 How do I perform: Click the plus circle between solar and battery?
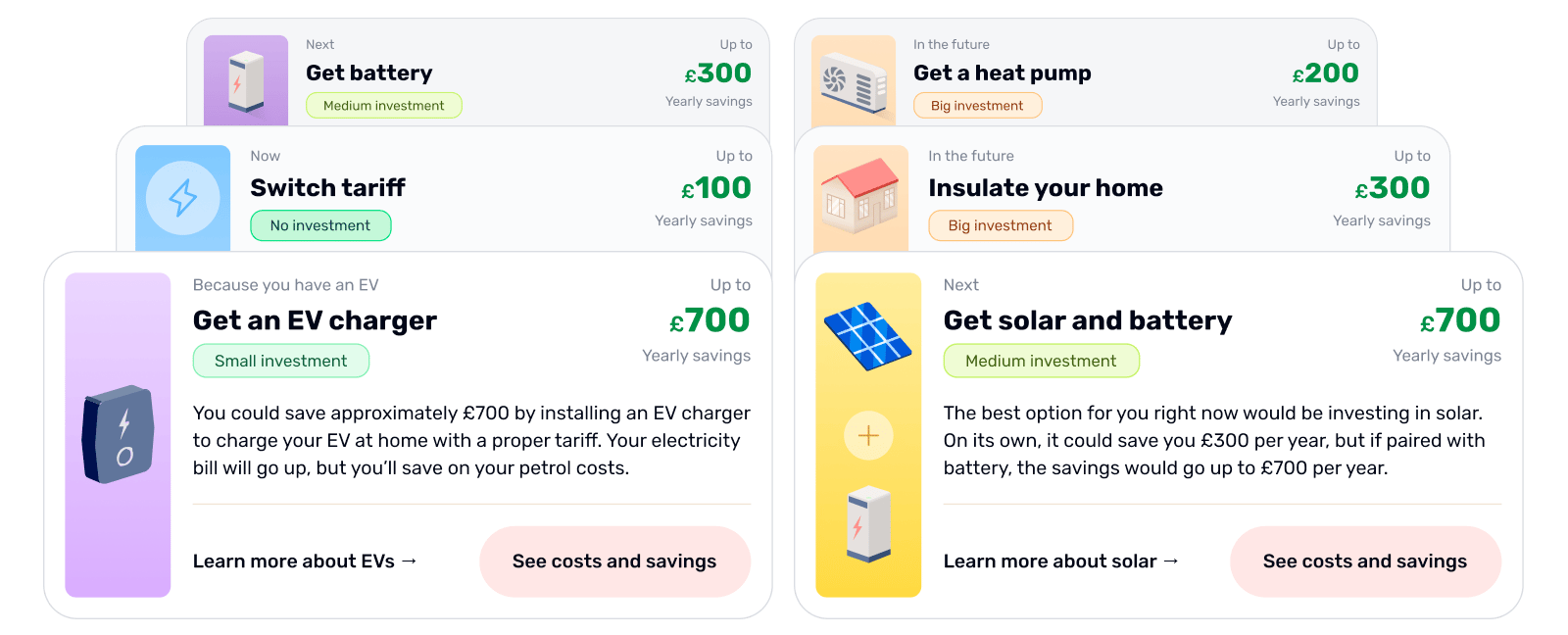point(868,436)
